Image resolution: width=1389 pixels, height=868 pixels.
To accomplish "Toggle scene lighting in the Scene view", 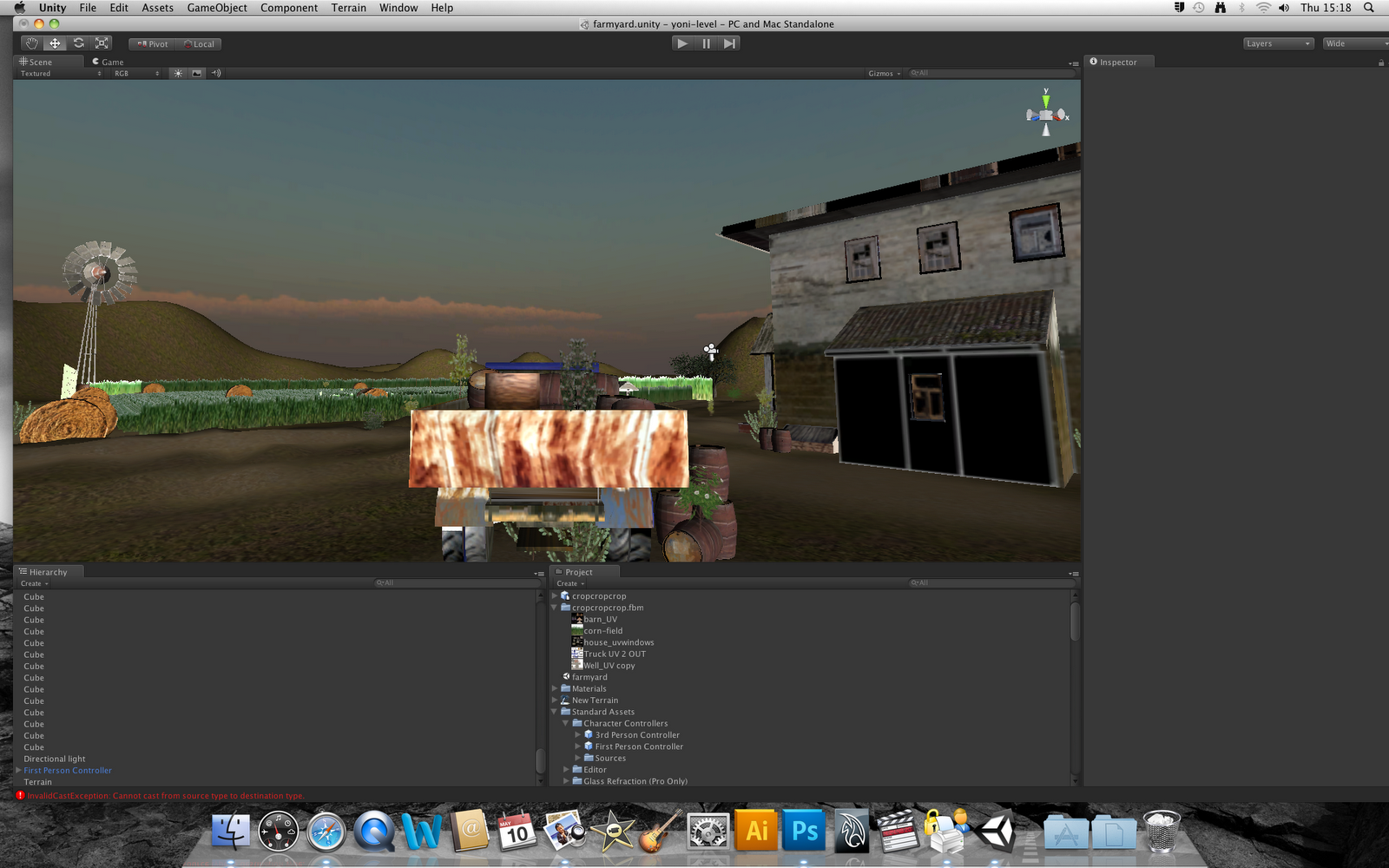I will pyautogui.click(x=177, y=73).
